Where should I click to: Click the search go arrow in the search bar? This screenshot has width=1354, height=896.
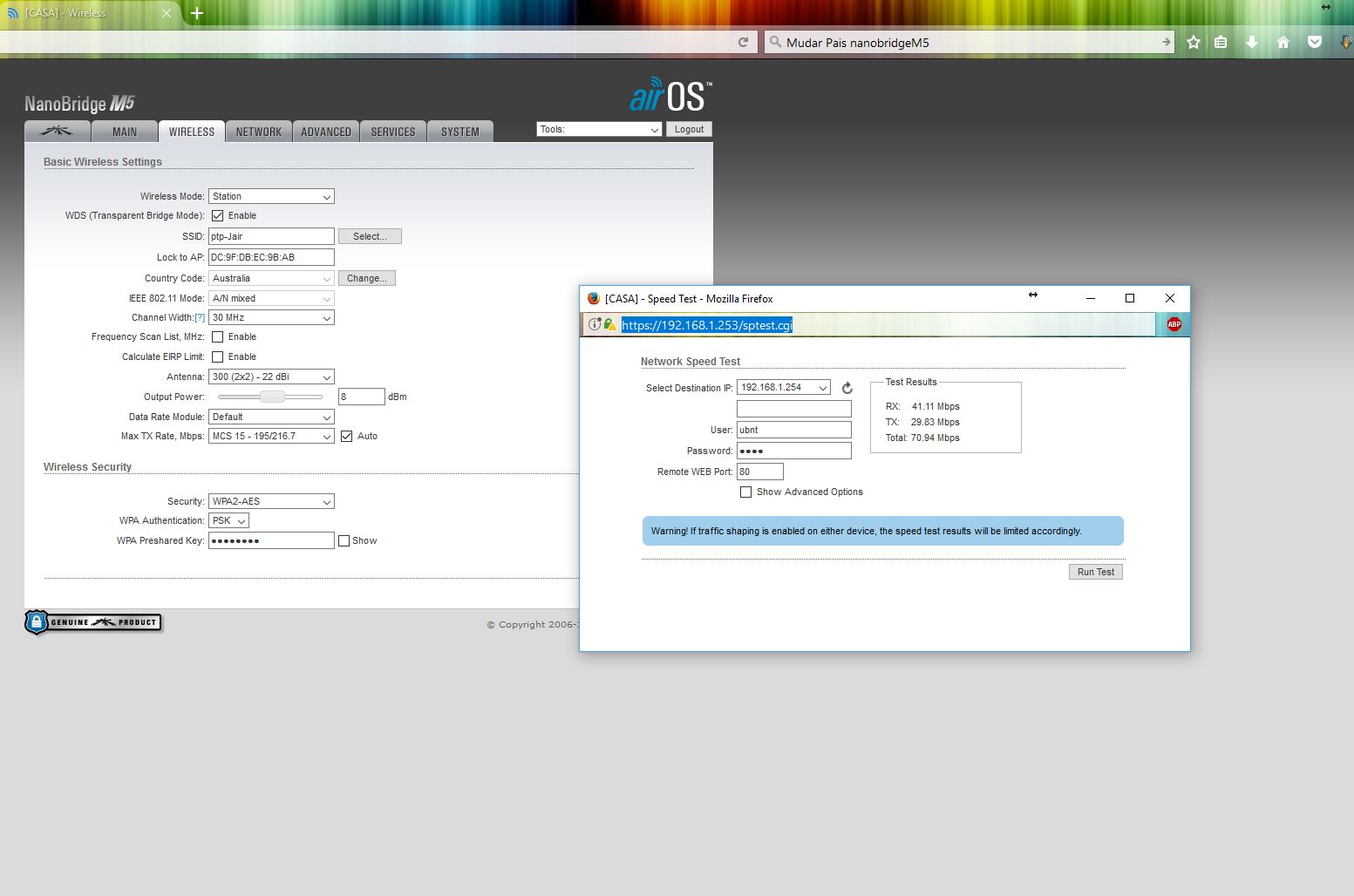pos(1166,42)
